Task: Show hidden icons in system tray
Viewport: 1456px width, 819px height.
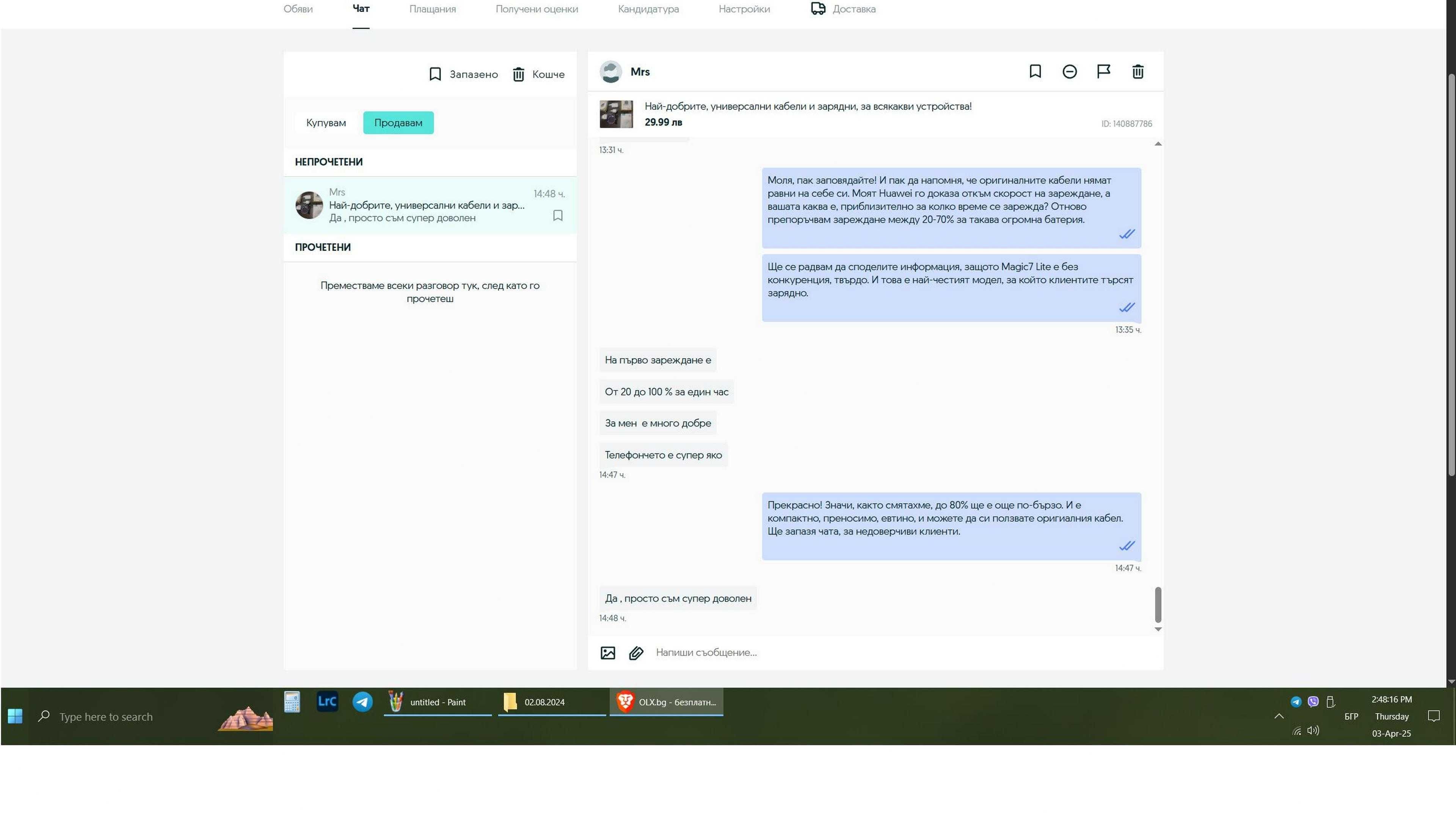Action: click(x=1279, y=716)
